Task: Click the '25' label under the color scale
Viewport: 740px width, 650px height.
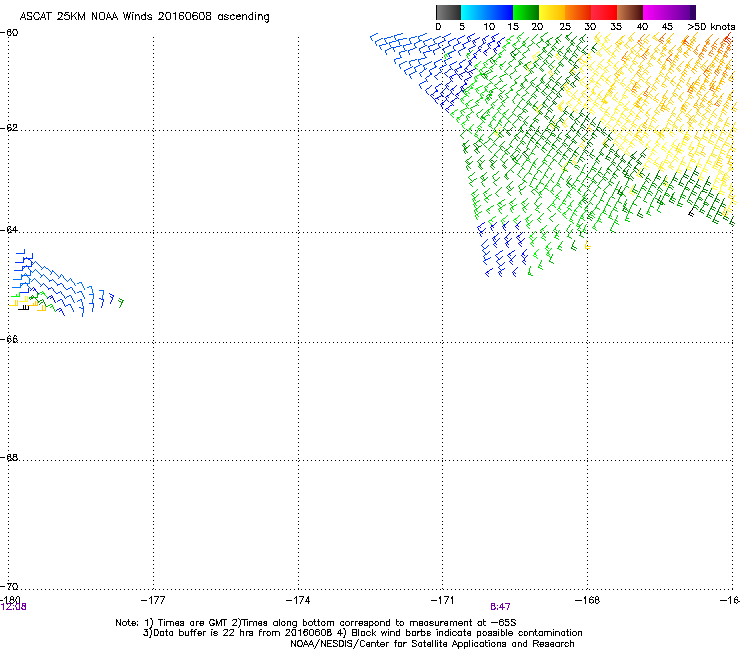Action: [x=565, y=27]
